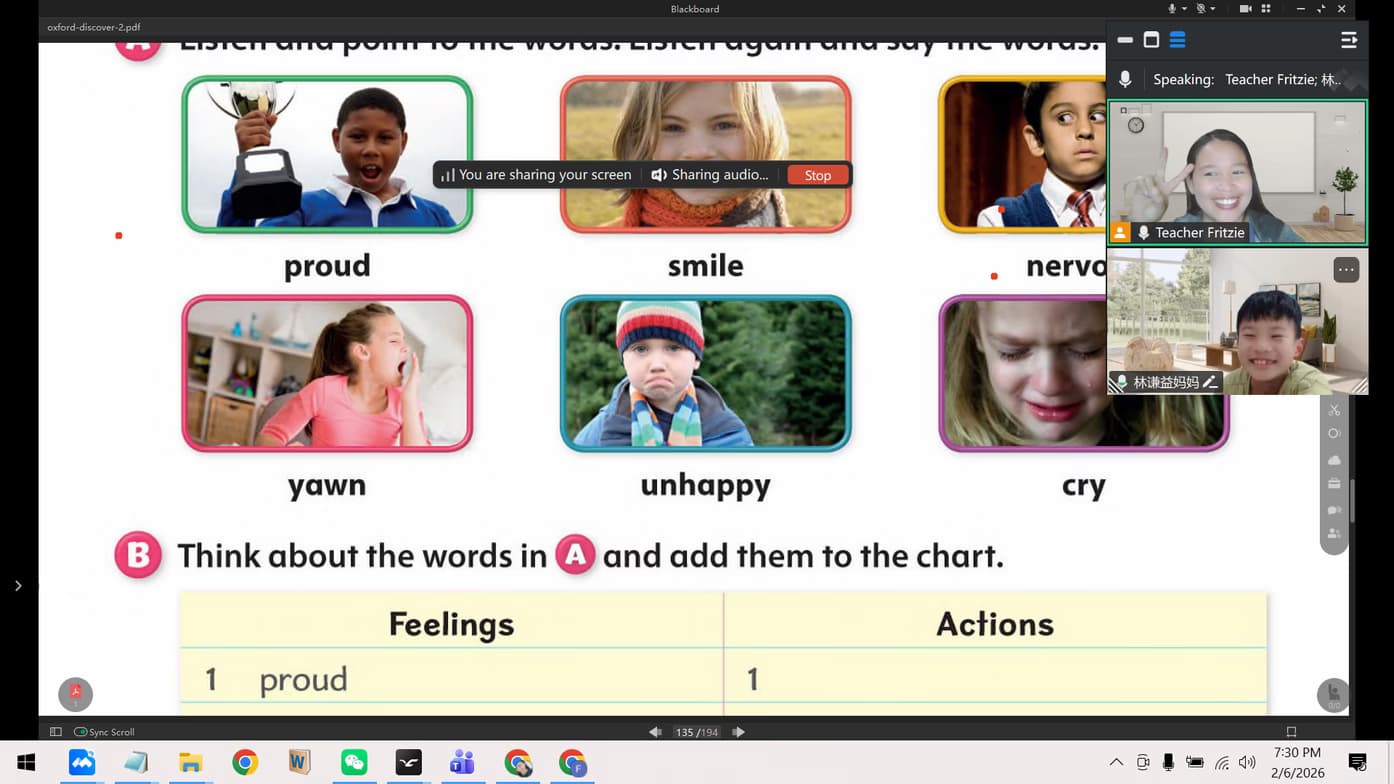
Task: Open the cloud files icon in sidebar
Action: tap(1334, 460)
